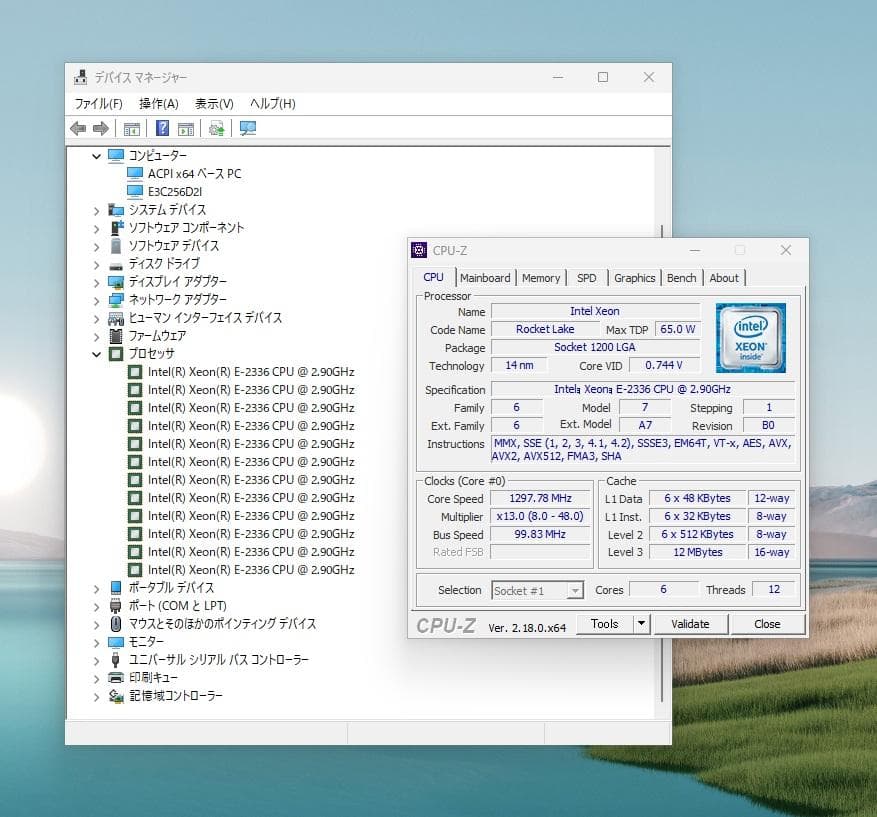Open the ヘルプ(H) menu
Viewport: 877px width, 817px height.
273,103
